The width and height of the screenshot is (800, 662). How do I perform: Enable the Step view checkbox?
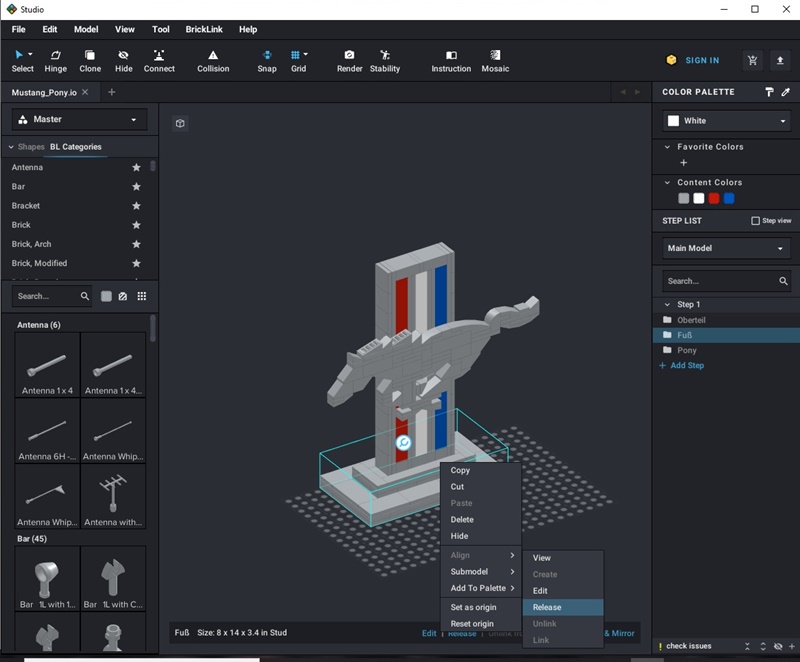coord(756,221)
